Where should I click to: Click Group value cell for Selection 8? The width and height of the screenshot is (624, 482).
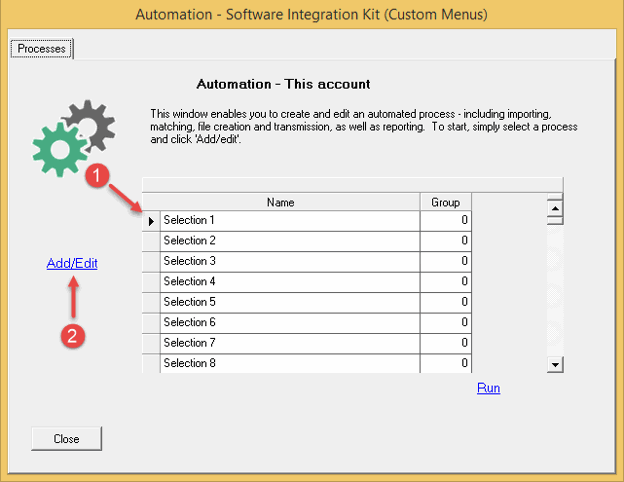(446, 363)
